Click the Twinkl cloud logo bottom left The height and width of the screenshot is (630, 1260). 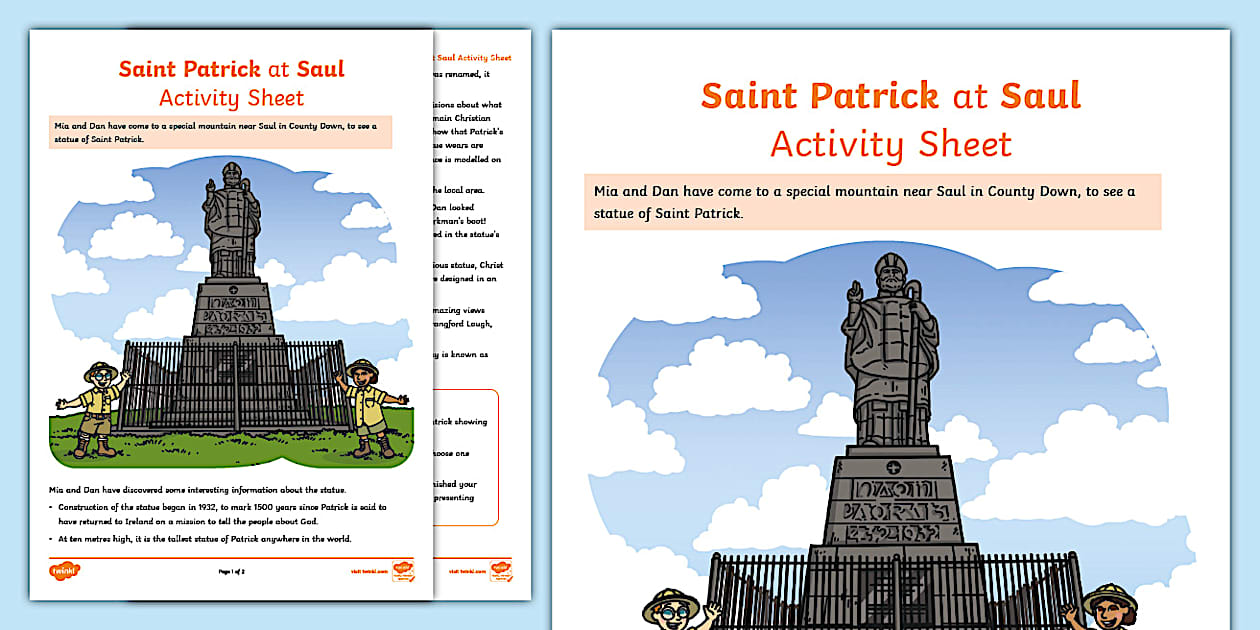[65, 568]
